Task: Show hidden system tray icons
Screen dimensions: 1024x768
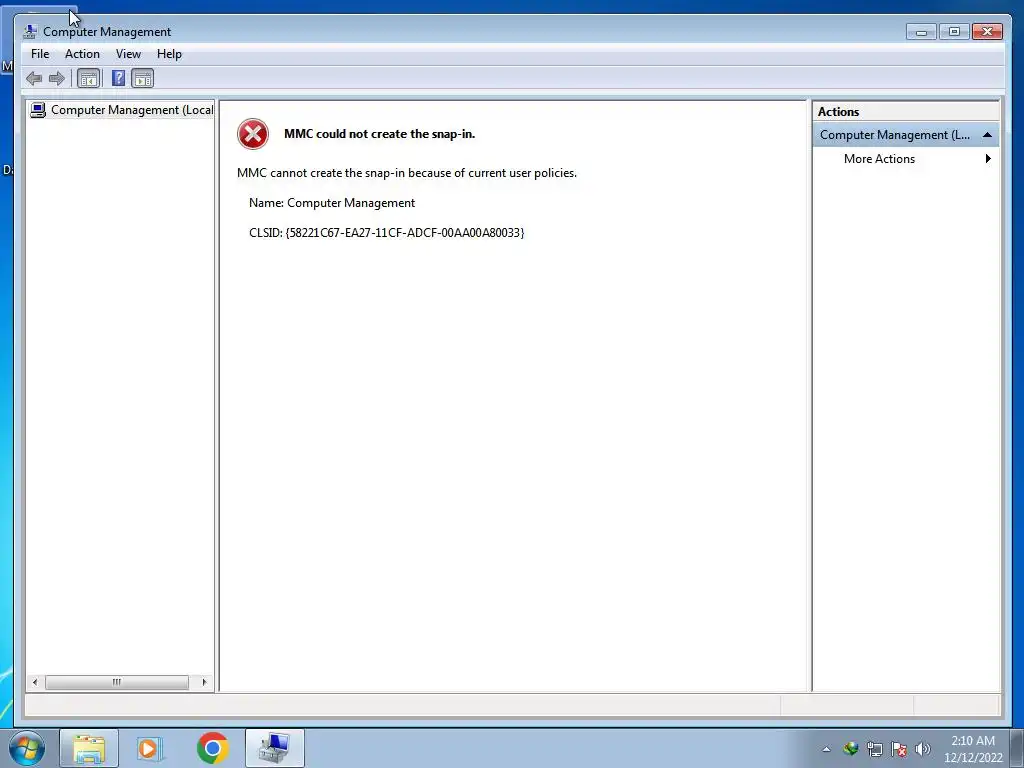Action: pos(826,749)
